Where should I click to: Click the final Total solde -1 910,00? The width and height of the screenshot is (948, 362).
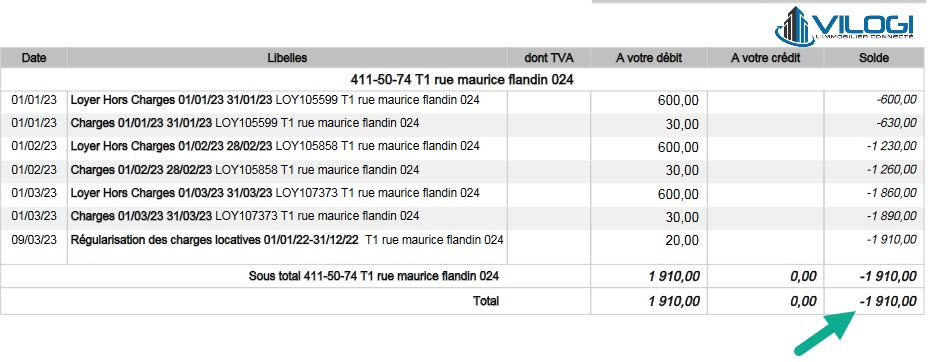pyautogui.click(x=887, y=301)
